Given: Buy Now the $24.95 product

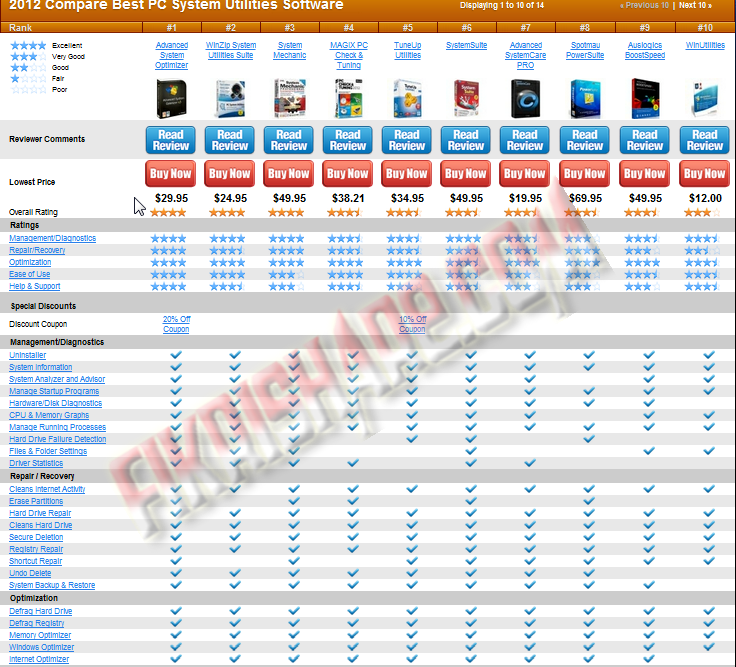Looking at the screenshot, I should pyautogui.click(x=230, y=174).
